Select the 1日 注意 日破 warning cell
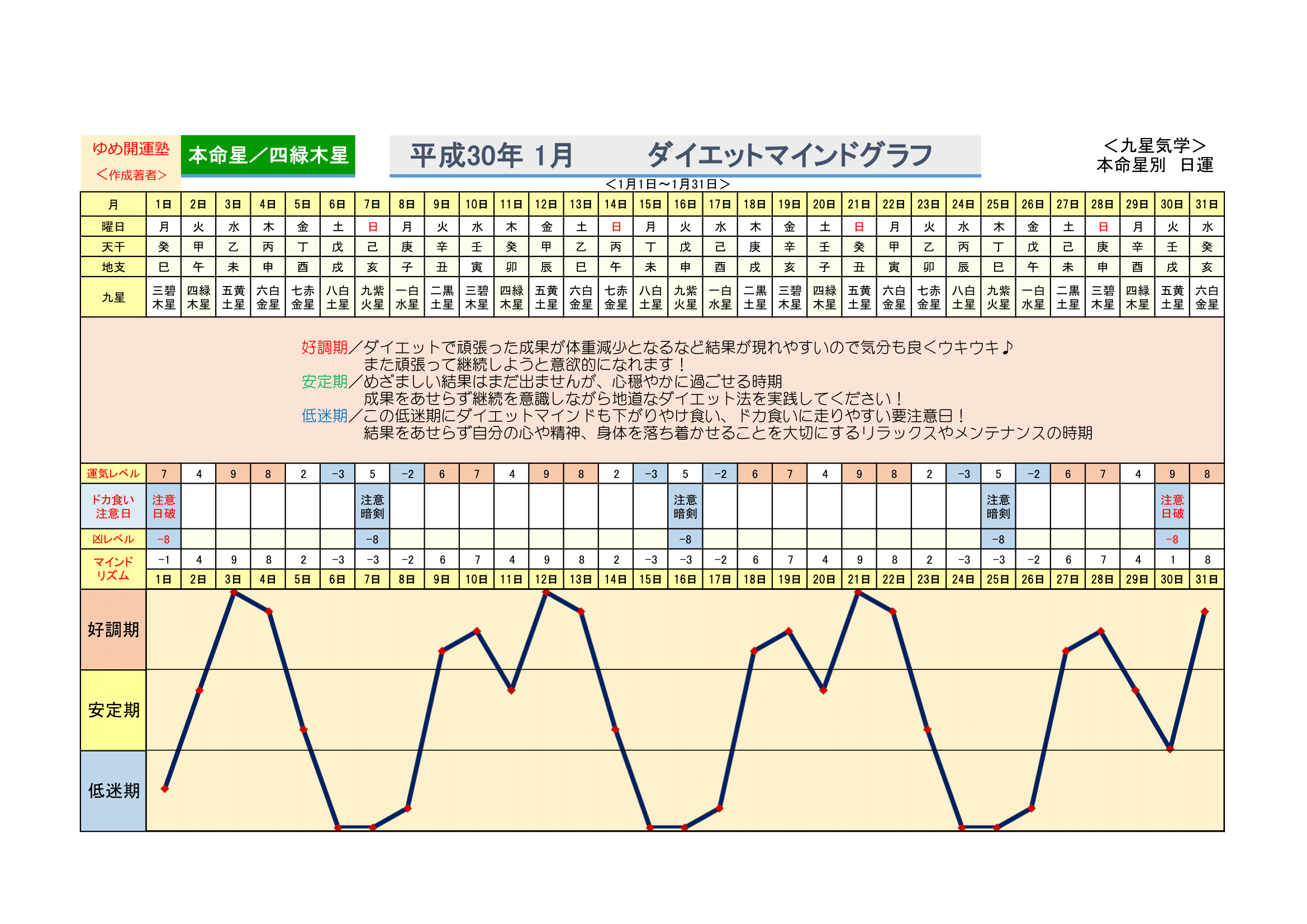This screenshot has width=1307, height=924. pyautogui.click(x=164, y=506)
